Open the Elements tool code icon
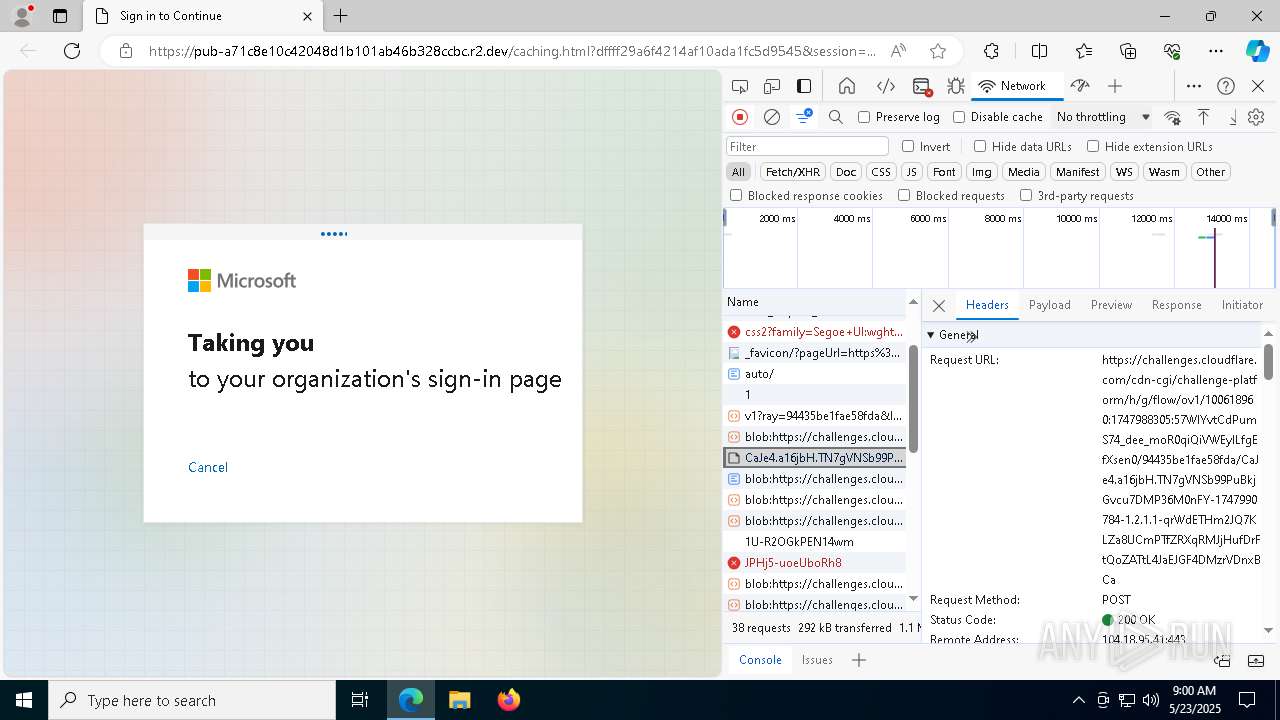1280x720 pixels. [885, 86]
